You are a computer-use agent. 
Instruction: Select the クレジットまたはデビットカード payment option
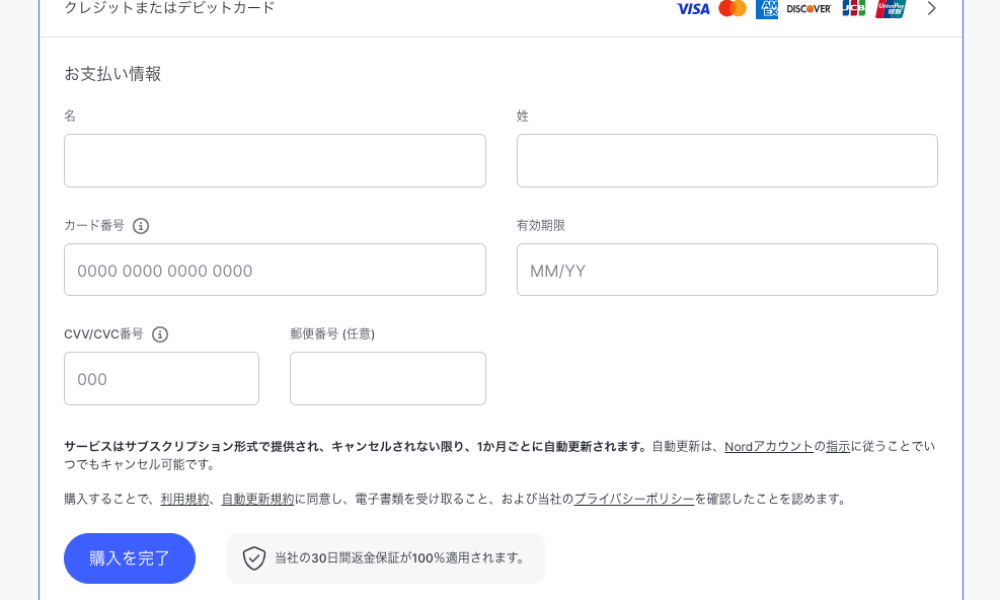click(x=170, y=9)
